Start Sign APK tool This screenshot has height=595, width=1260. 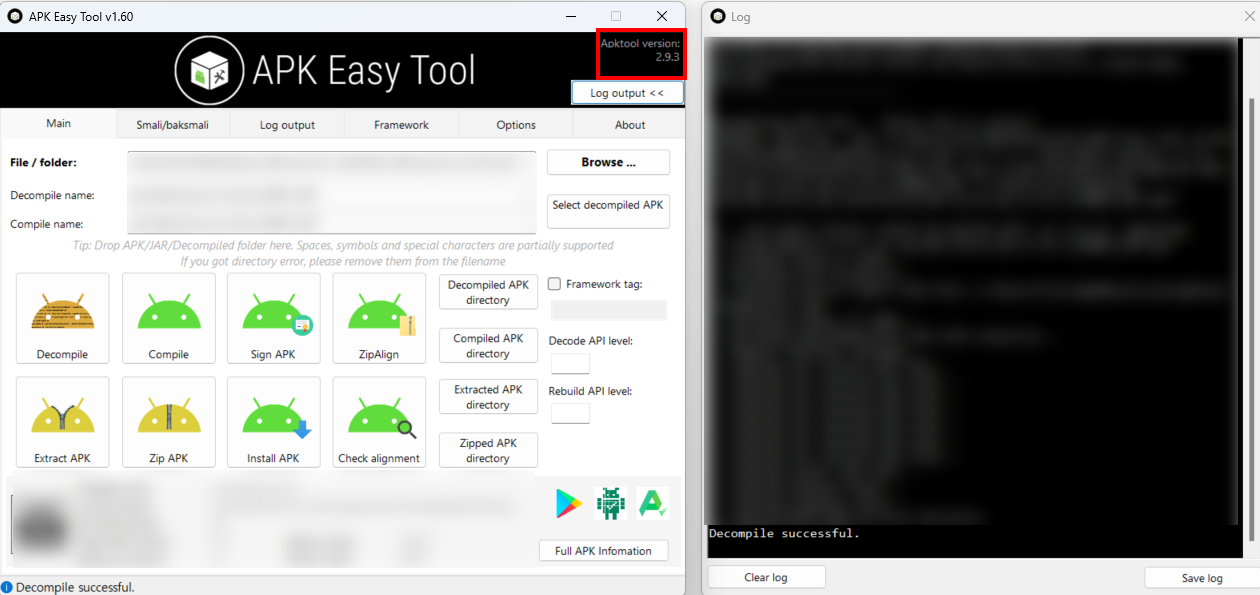(274, 318)
